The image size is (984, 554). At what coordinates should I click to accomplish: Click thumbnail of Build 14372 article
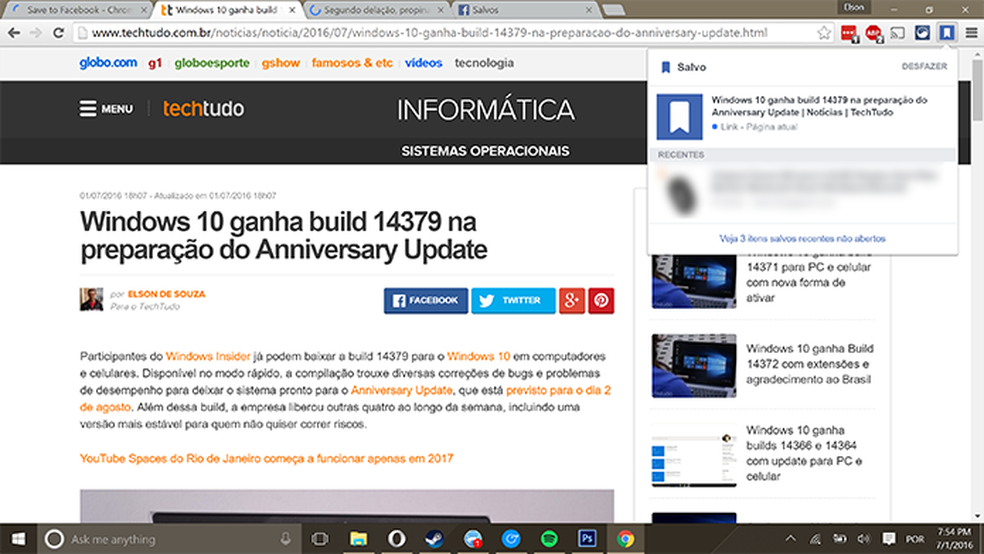pos(693,366)
